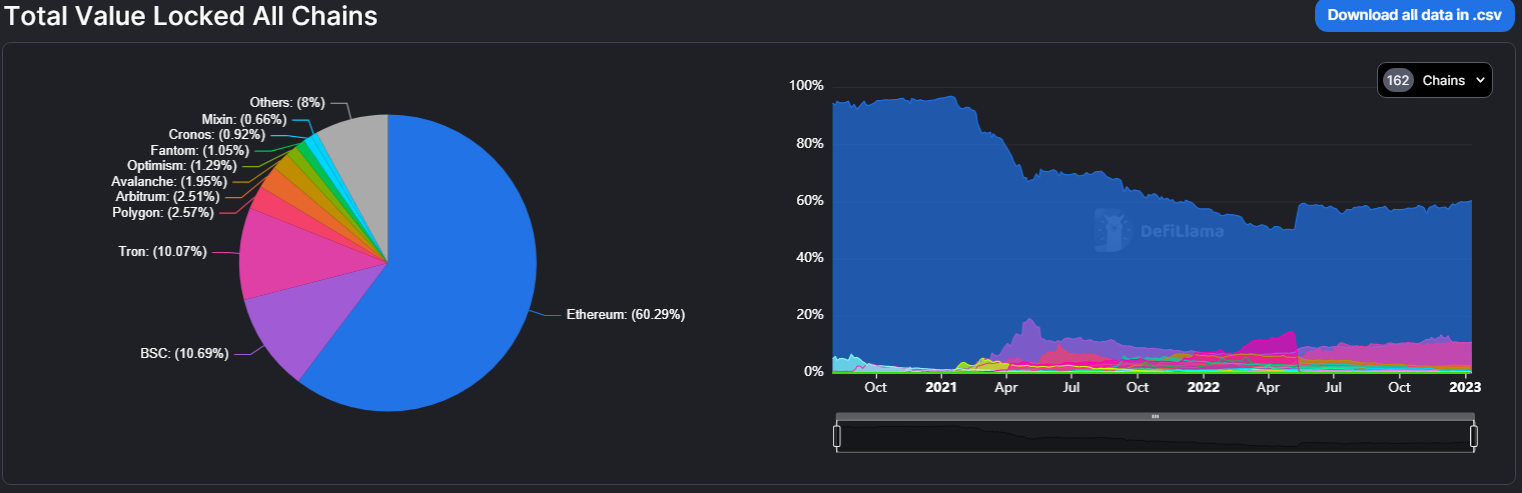This screenshot has width=1522, height=493.
Task: Click the 2022 x-axis label
Action: pyautogui.click(x=1202, y=386)
